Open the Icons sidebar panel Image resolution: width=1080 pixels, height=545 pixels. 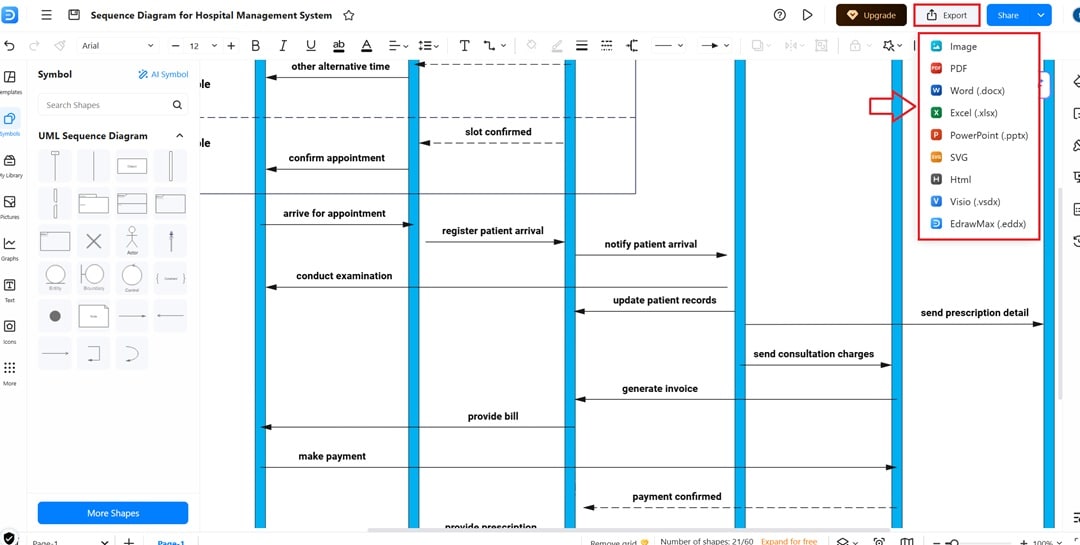[10, 331]
